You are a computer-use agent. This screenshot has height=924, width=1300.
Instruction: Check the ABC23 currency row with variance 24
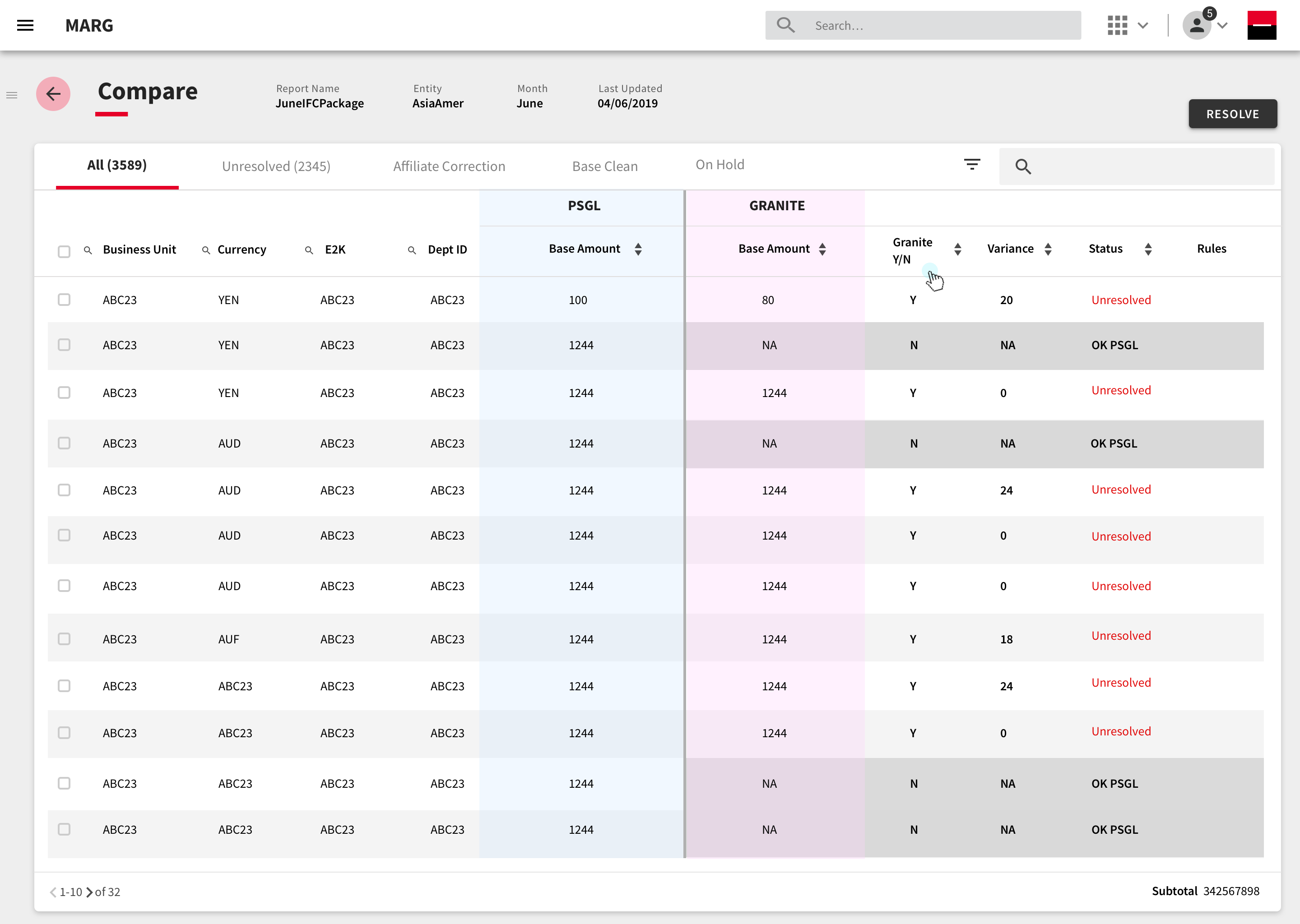tap(64, 686)
